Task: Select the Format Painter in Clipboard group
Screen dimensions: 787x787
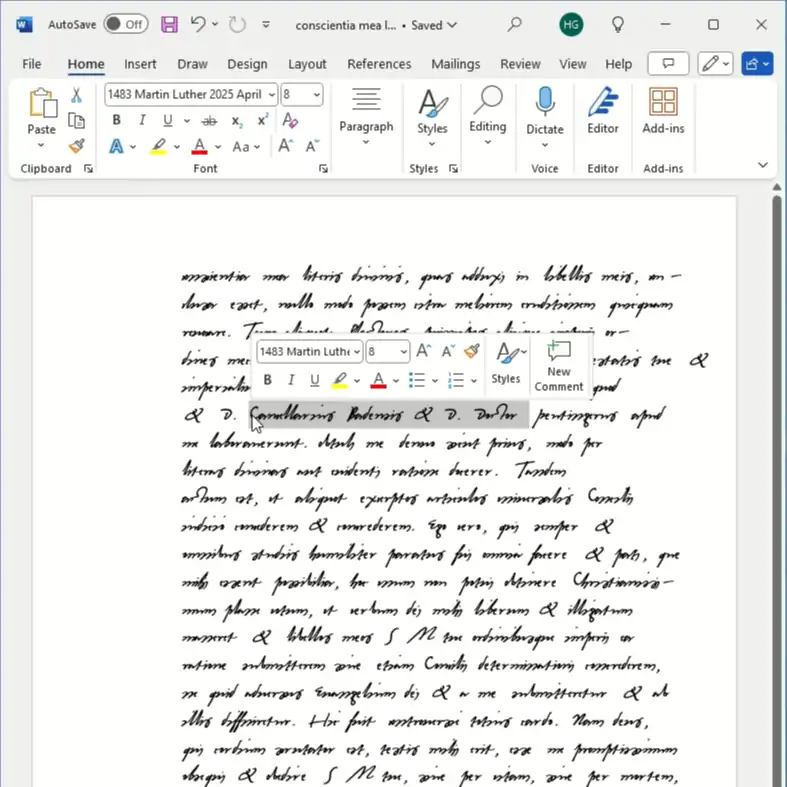Action: (76, 146)
